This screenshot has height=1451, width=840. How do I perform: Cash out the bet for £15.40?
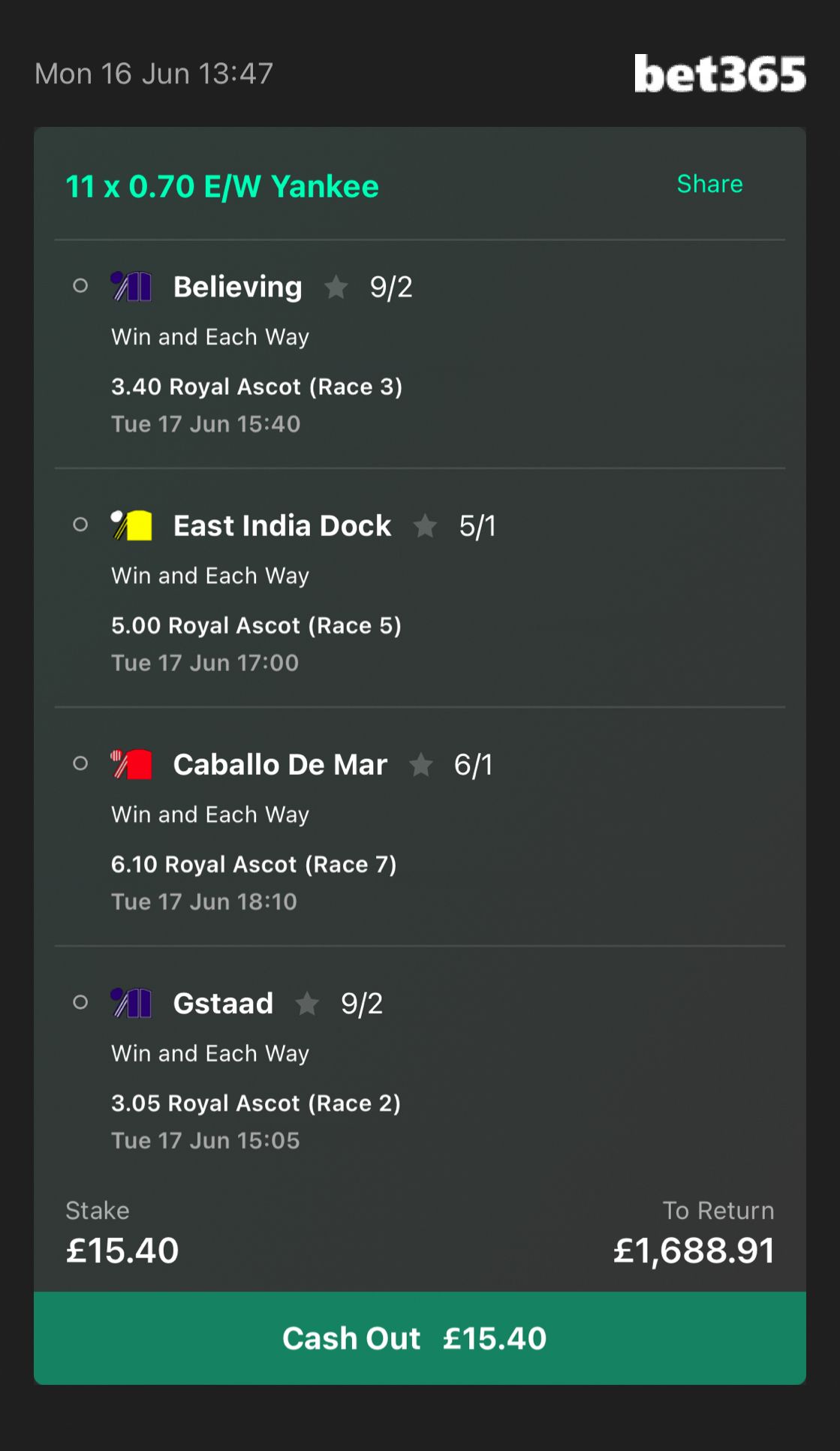coord(420,1338)
